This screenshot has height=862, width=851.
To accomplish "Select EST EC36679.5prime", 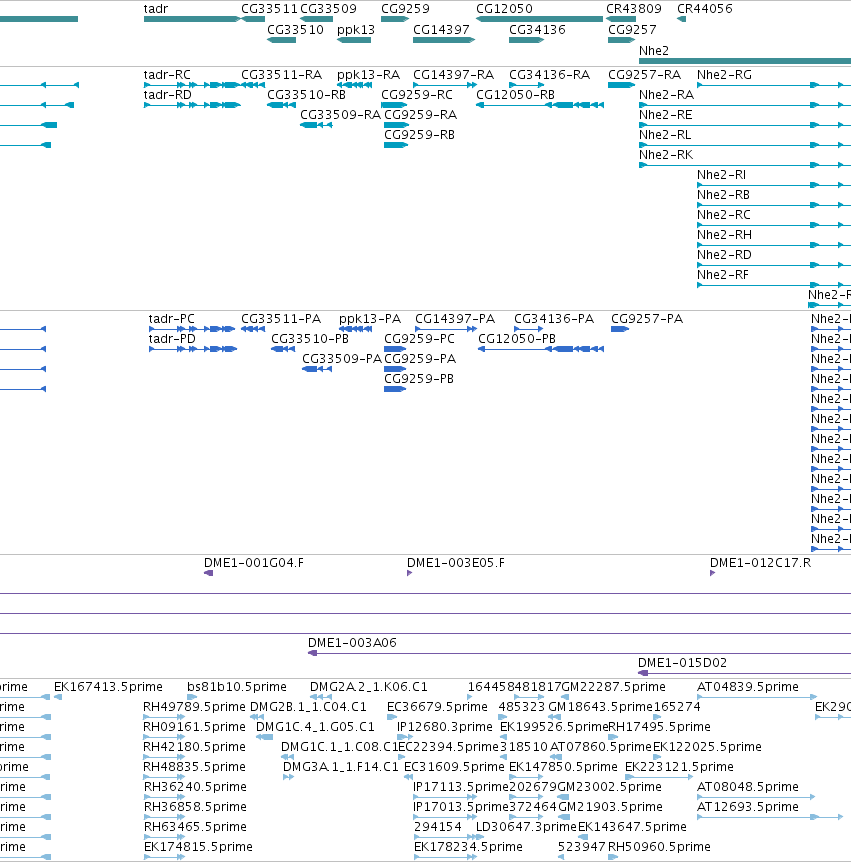I will (x=437, y=706).
